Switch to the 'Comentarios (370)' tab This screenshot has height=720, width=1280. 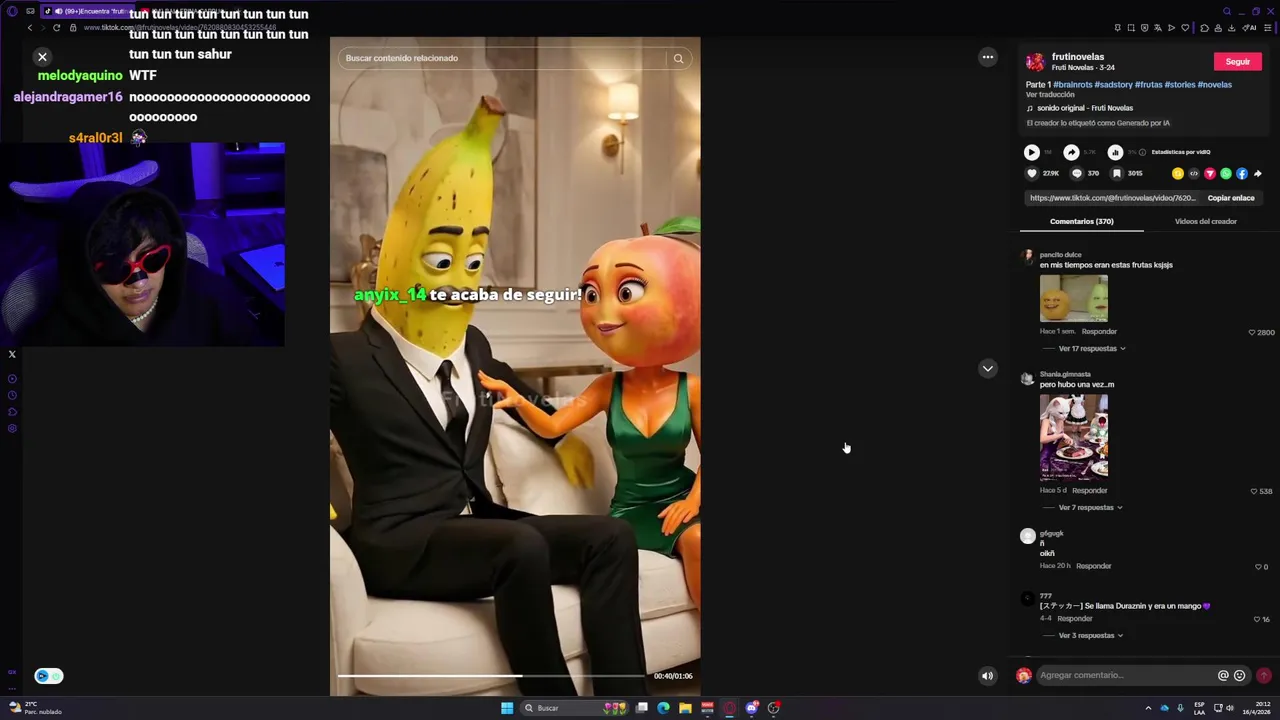point(1081,221)
